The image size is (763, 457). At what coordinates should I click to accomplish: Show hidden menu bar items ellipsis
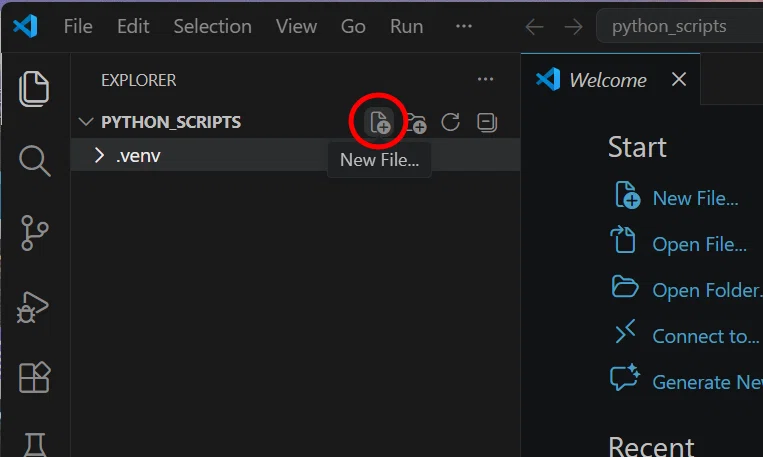click(x=464, y=26)
